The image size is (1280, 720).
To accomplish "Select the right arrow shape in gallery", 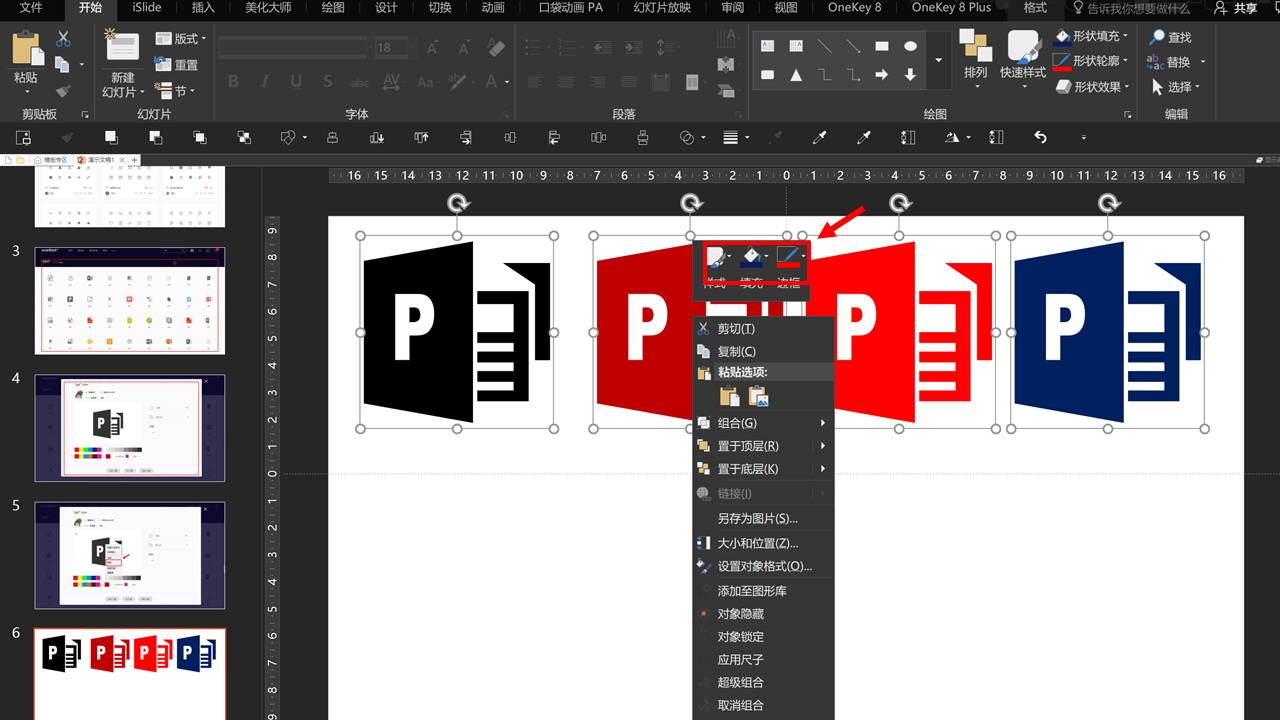I will 882,74.
